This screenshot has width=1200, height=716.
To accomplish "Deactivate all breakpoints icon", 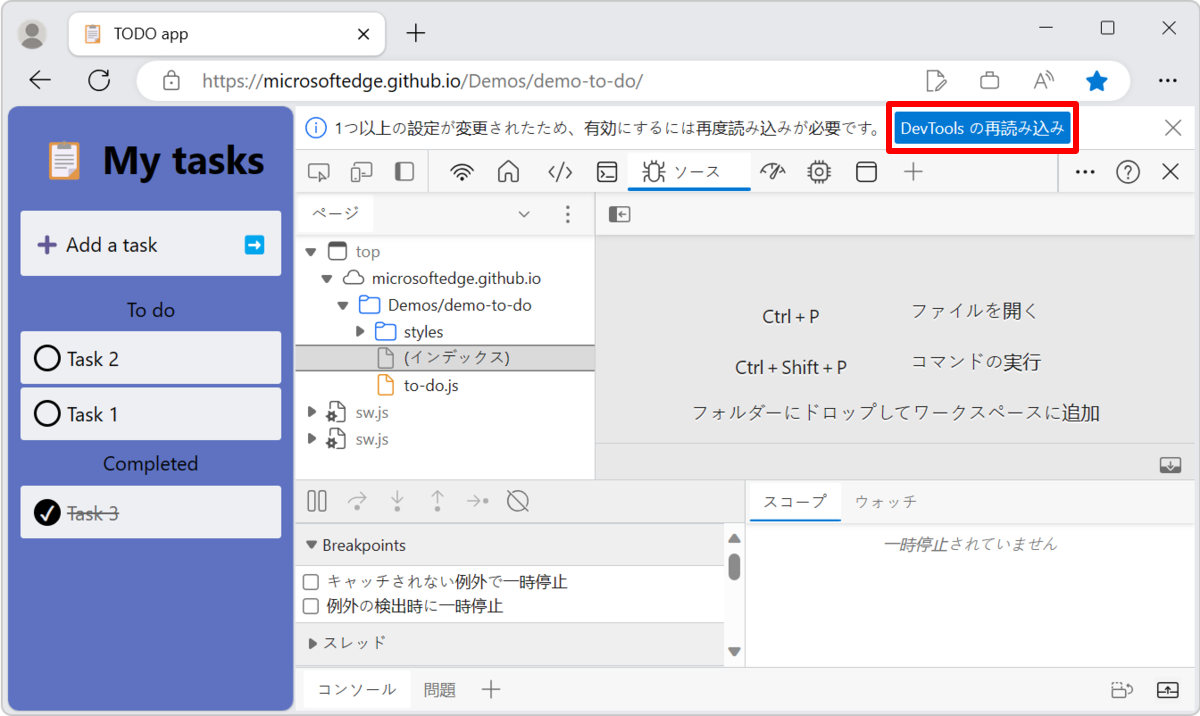I will 517,500.
